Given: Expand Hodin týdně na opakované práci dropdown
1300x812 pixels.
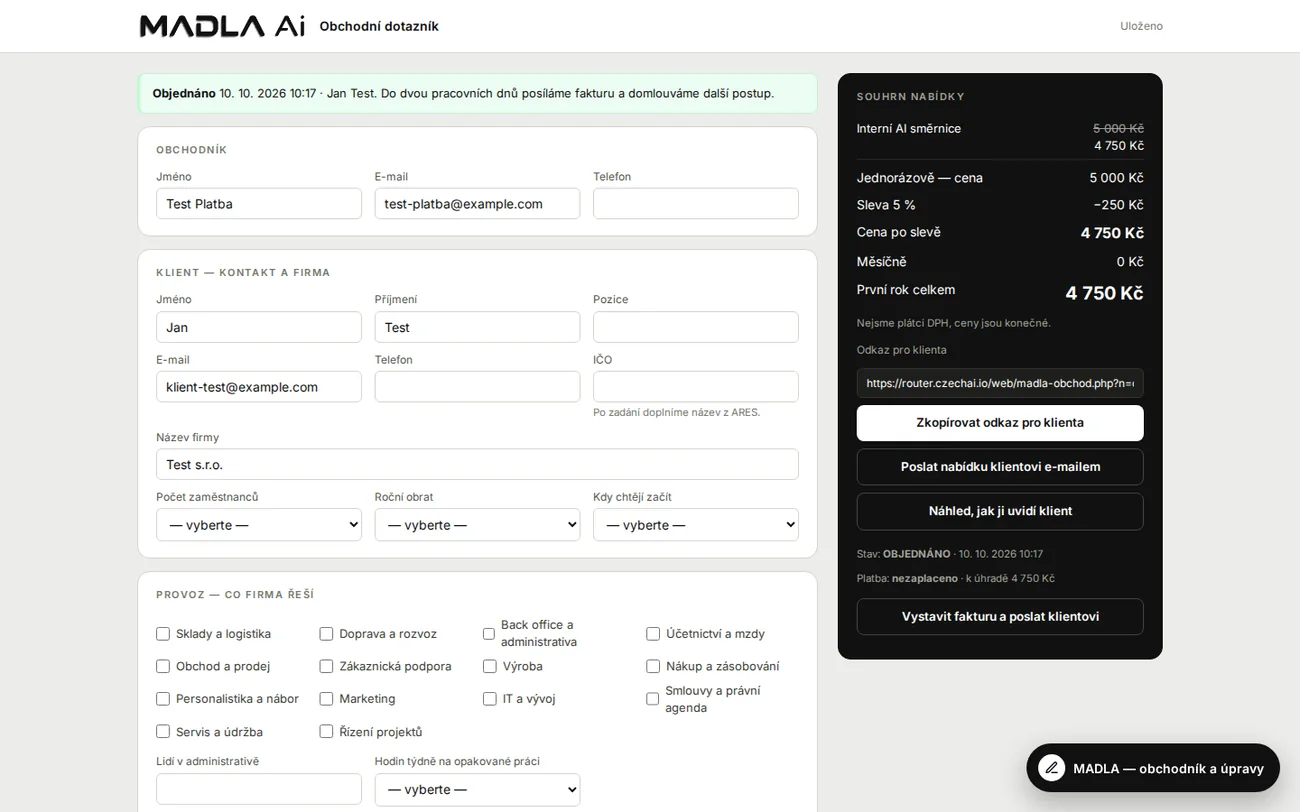Looking at the screenshot, I should [477, 789].
